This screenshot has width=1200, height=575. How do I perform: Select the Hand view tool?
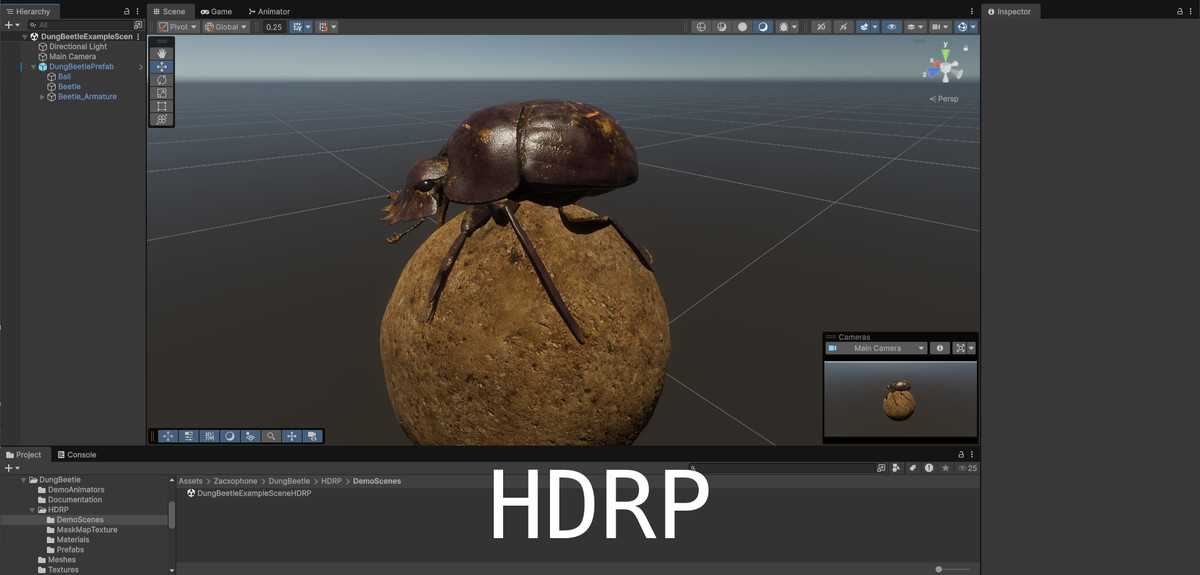pyautogui.click(x=162, y=54)
